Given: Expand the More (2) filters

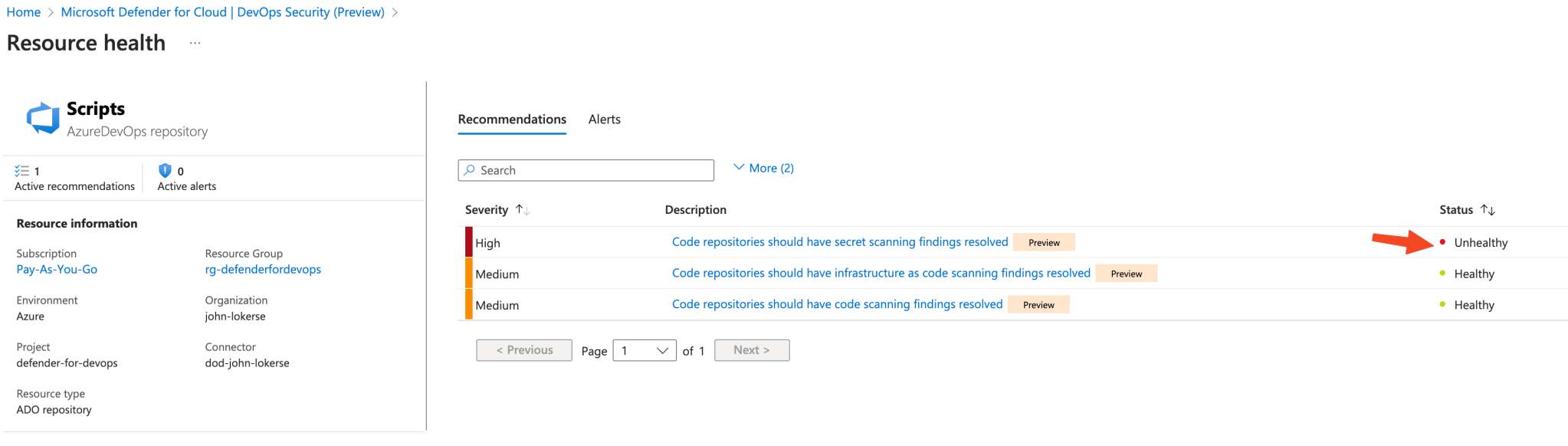Looking at the screenshot, I should [763, 168].
